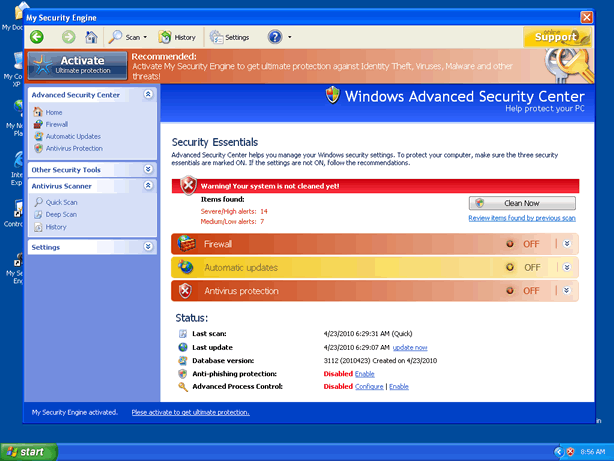Screen dimensions: 614x461
Task: Select Automatic Updates in the sidebar
Action: pos(72,136)
